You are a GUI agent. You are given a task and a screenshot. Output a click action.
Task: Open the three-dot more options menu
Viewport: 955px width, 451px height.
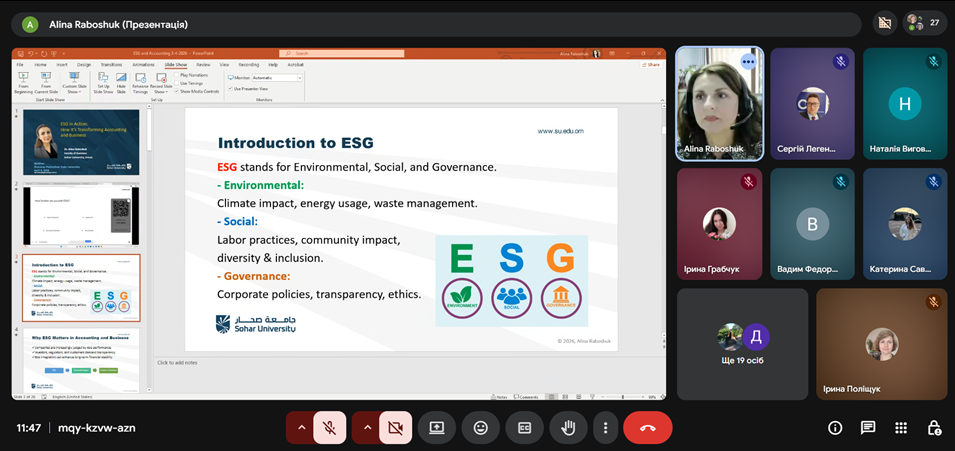[605, 428]
